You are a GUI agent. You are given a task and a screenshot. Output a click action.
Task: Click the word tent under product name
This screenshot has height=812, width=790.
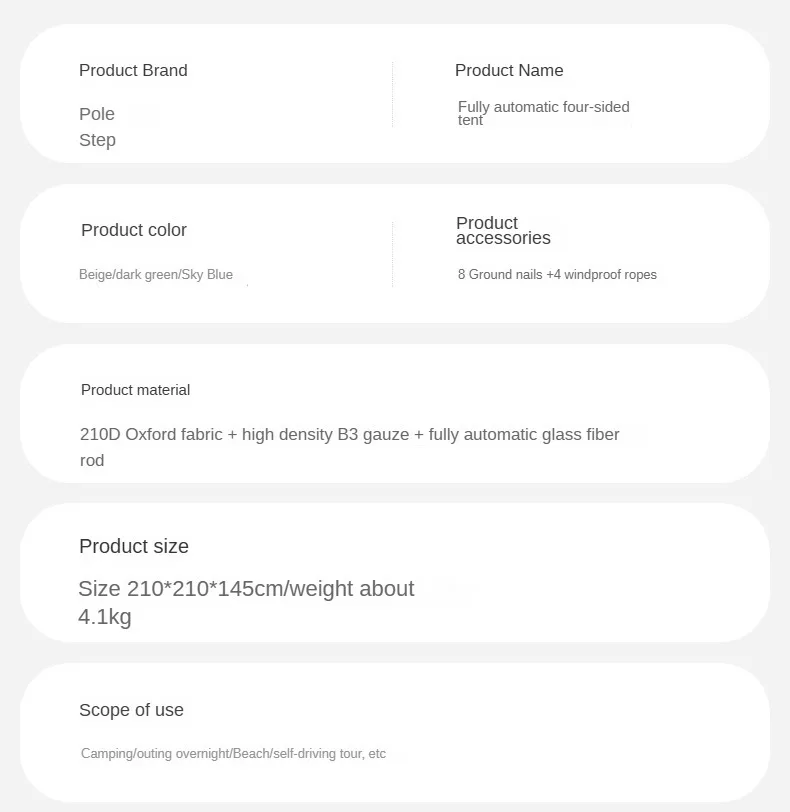pos(470,120)
